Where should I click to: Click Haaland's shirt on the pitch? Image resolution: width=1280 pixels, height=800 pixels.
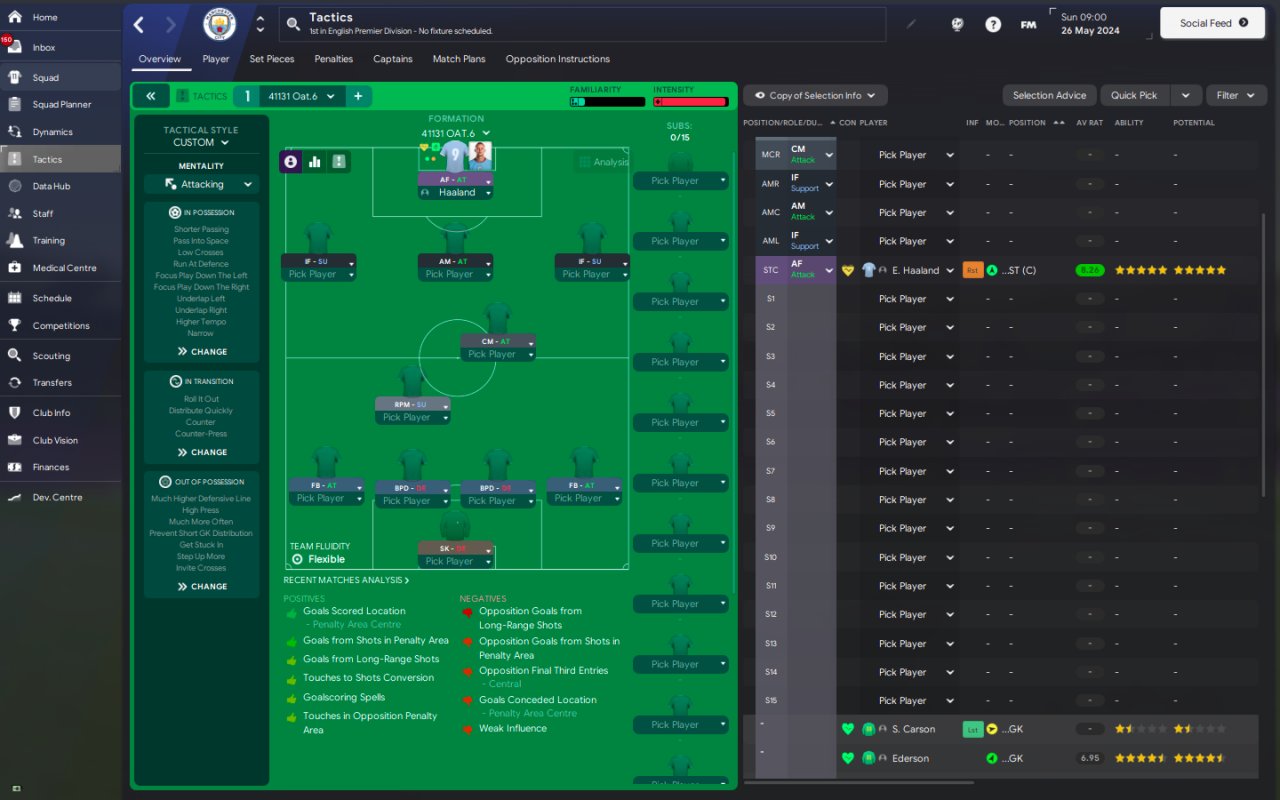click(x=456, y=157)
